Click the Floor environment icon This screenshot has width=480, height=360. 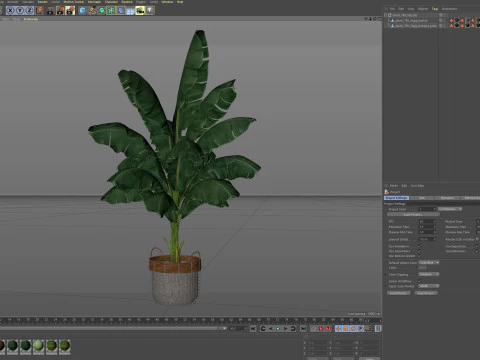tap(130, 11)
